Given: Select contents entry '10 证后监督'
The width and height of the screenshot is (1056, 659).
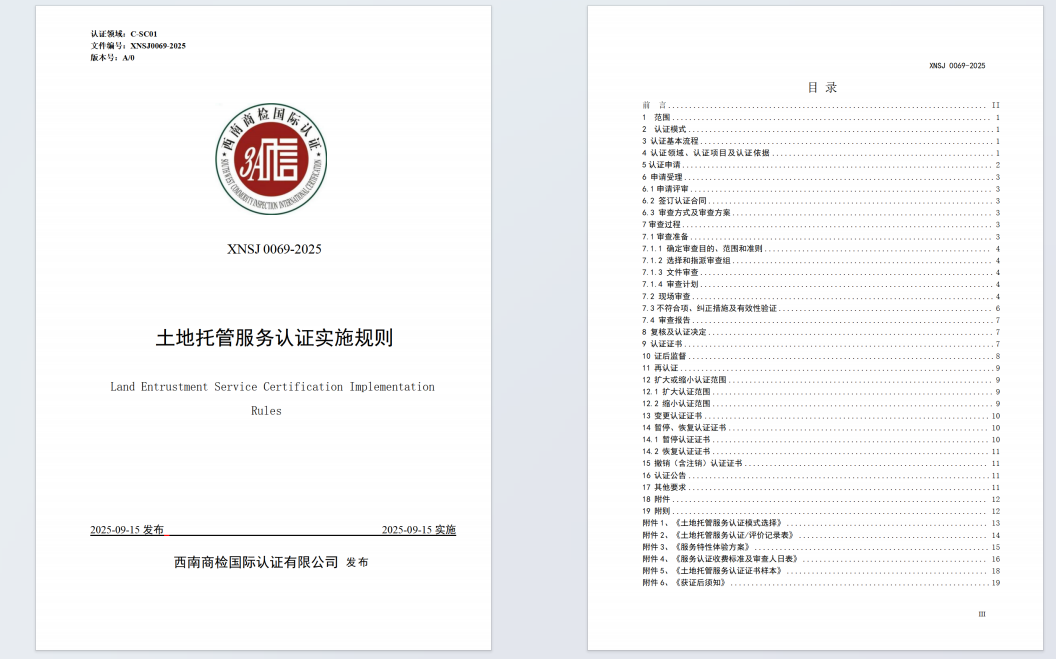Looking at the screenshot, I should click(x=821, y=356).
